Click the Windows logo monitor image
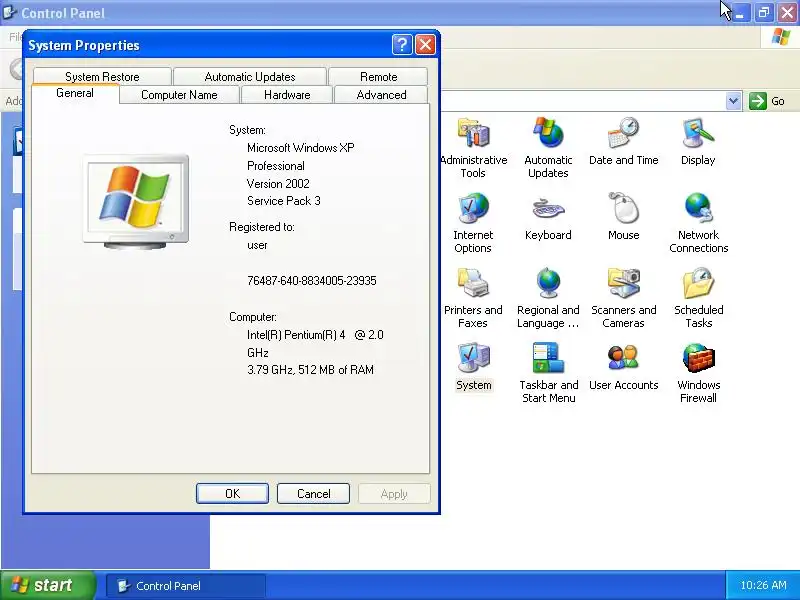 [136, 202]
